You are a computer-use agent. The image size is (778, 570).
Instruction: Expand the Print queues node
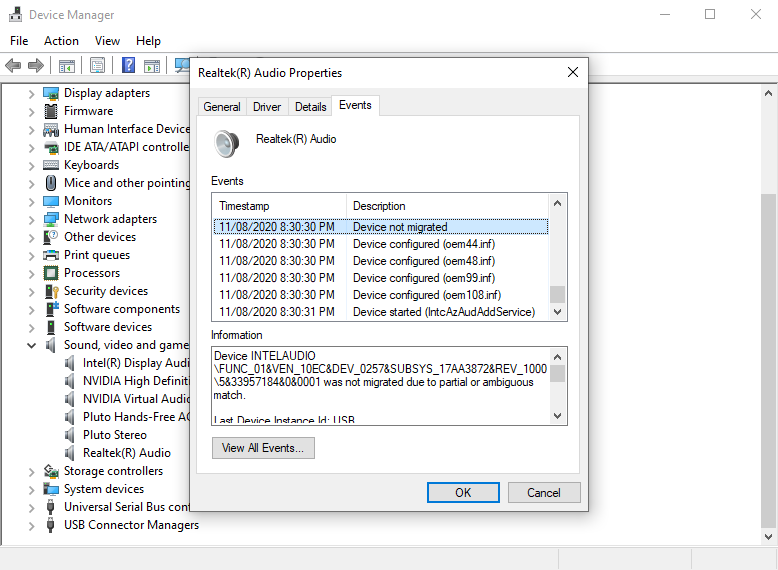(31, 256)
